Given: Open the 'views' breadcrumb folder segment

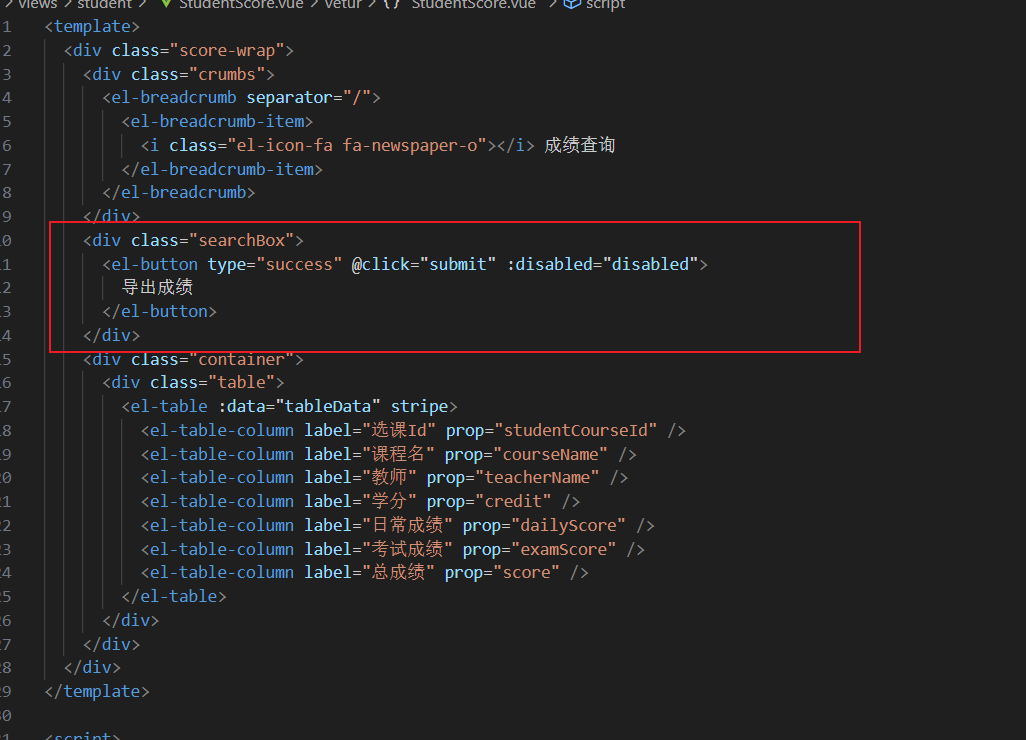Looking at the screenshot, I should (x=37, y=4).
